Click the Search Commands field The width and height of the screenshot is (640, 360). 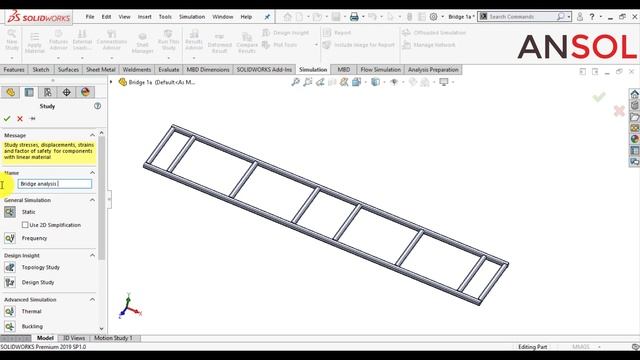click(524, 17)
